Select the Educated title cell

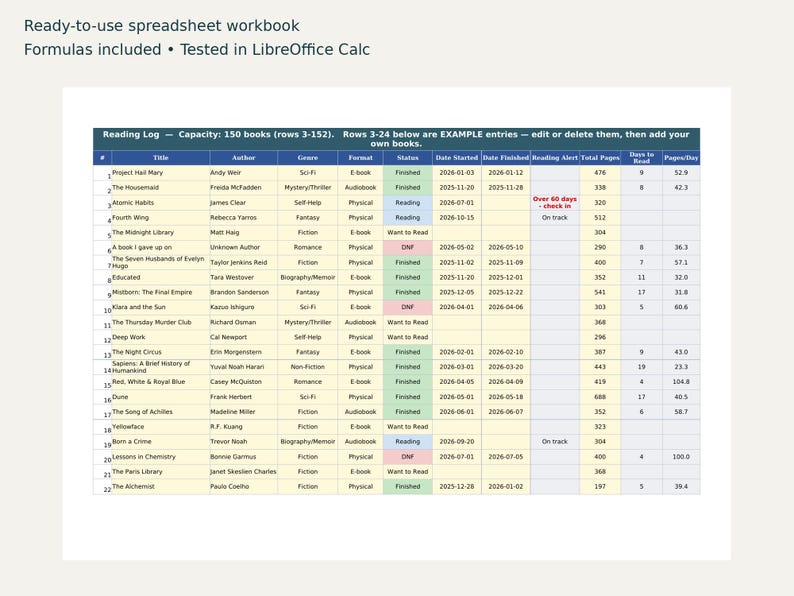pos(161,277)
